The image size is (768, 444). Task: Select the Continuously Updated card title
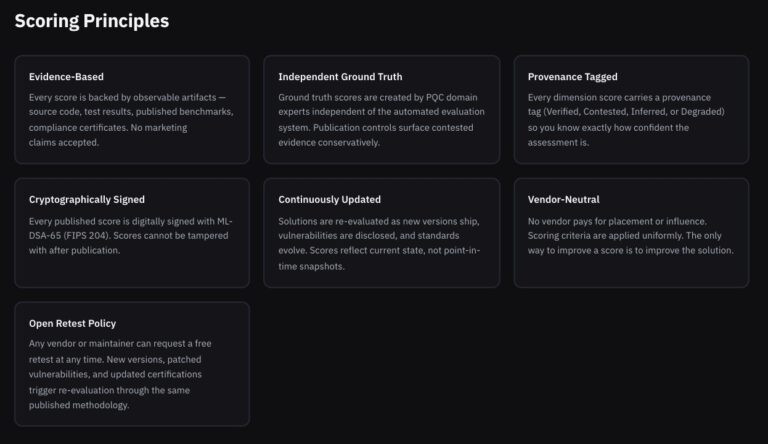click(329, 199)
